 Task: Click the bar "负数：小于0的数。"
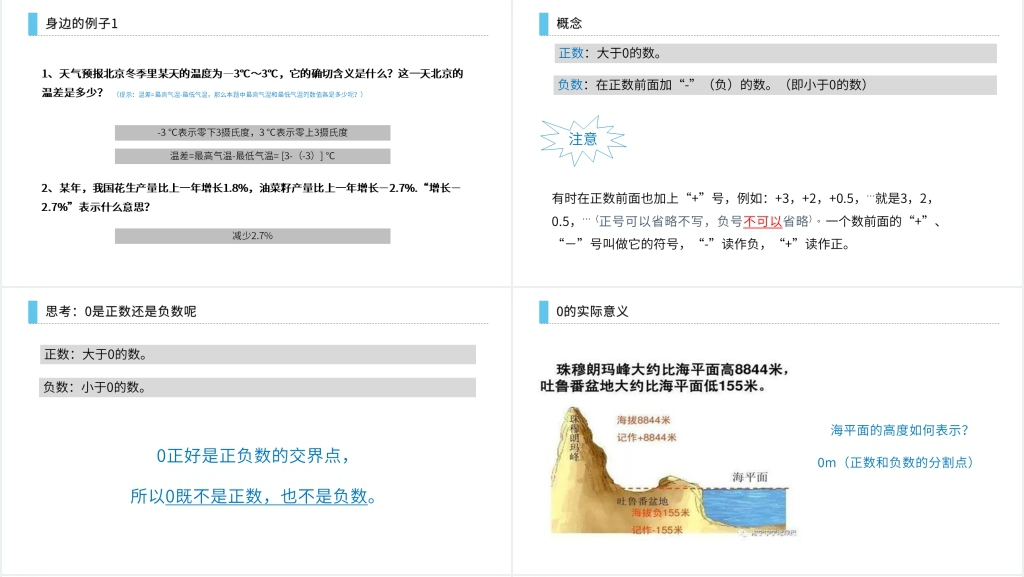coord(257,387)
